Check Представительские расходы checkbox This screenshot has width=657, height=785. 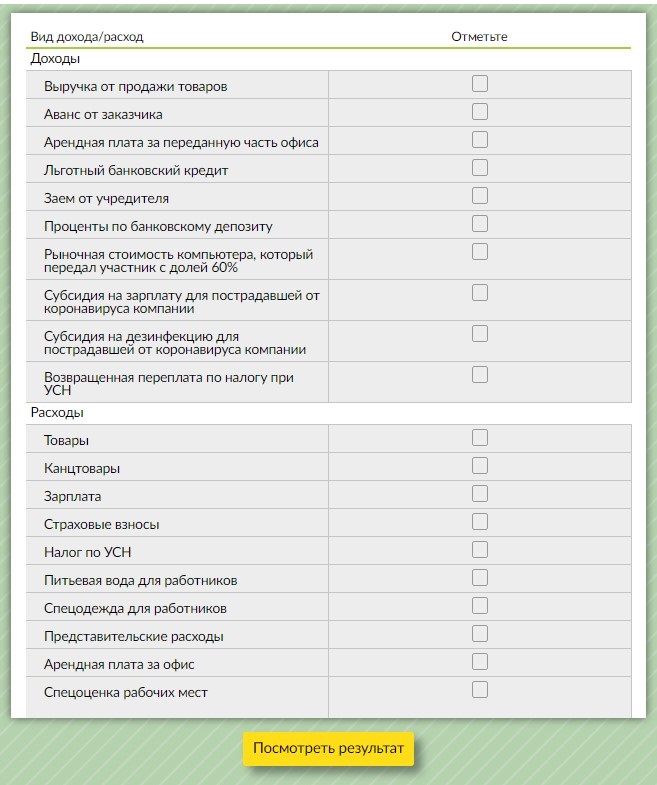click(480, 634)
